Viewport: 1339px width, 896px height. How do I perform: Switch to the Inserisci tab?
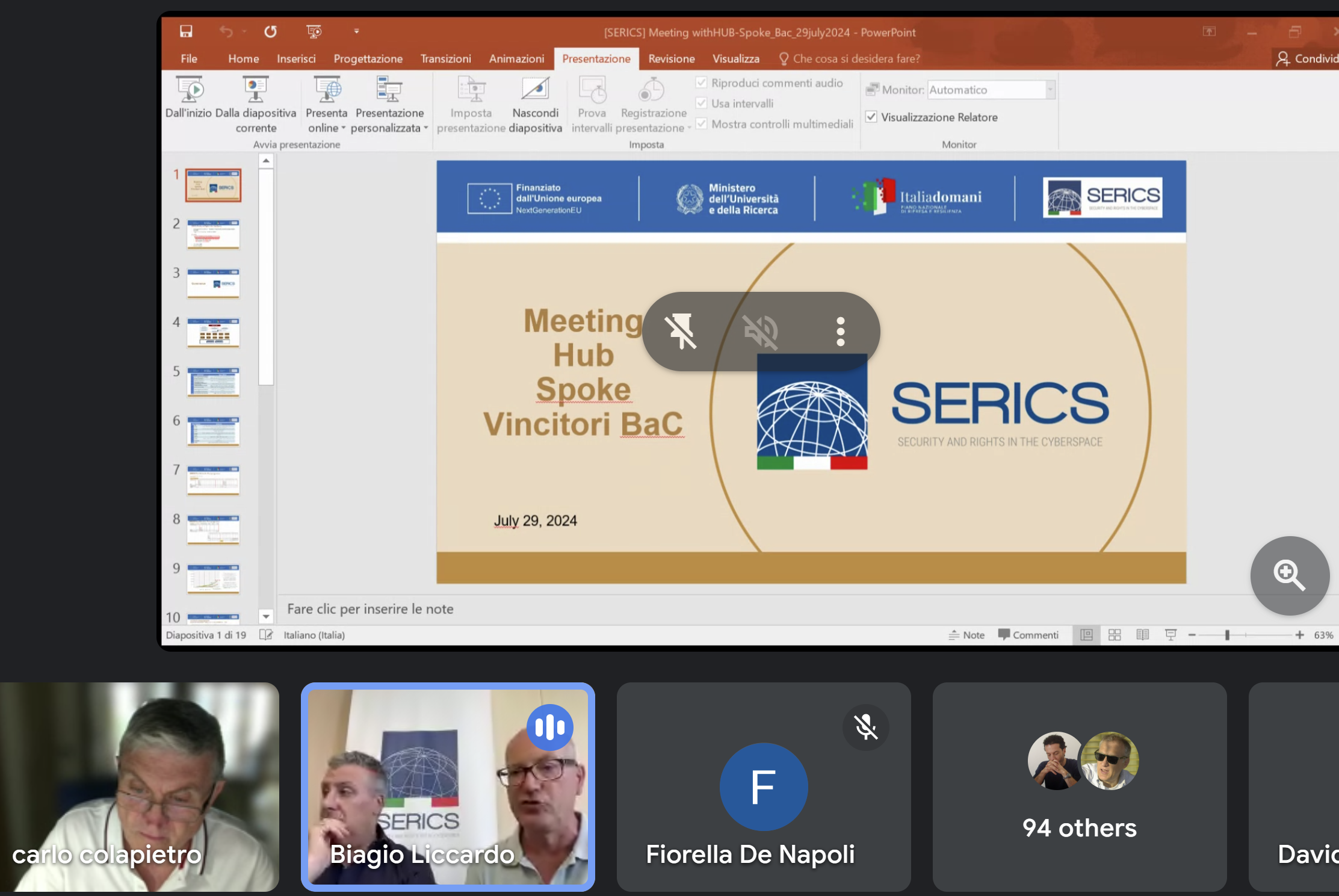296,58
